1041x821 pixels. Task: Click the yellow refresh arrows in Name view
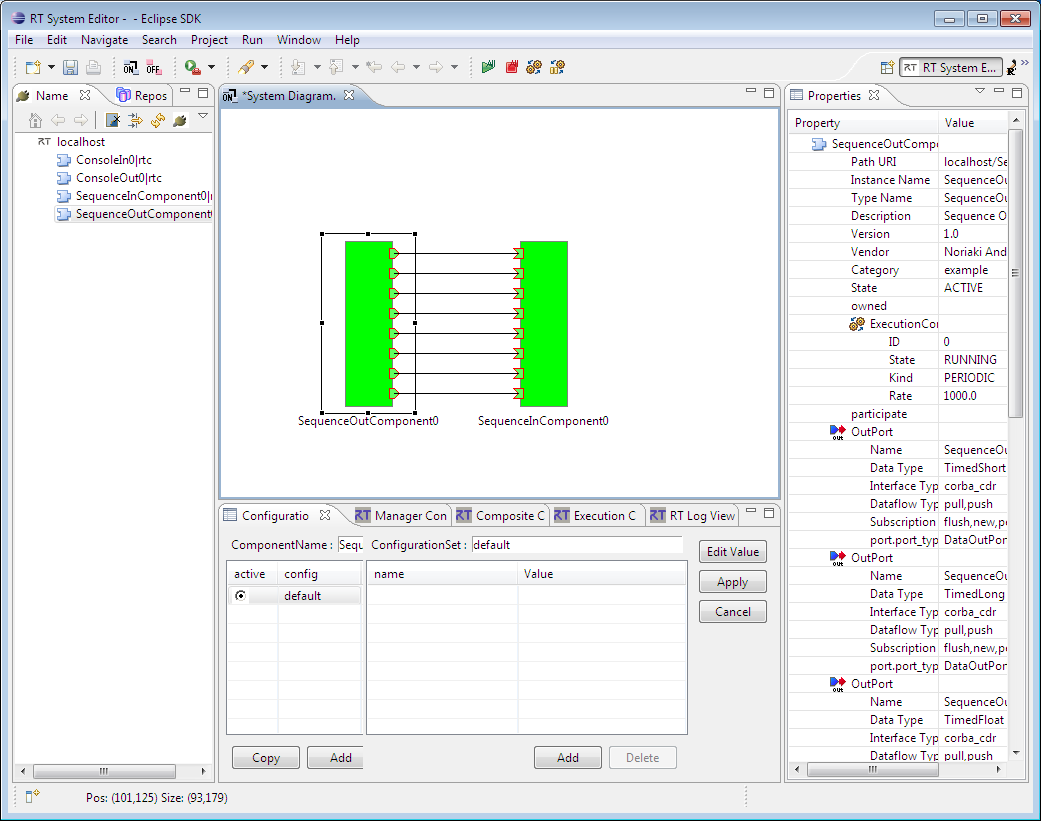[x=158, y=121]
